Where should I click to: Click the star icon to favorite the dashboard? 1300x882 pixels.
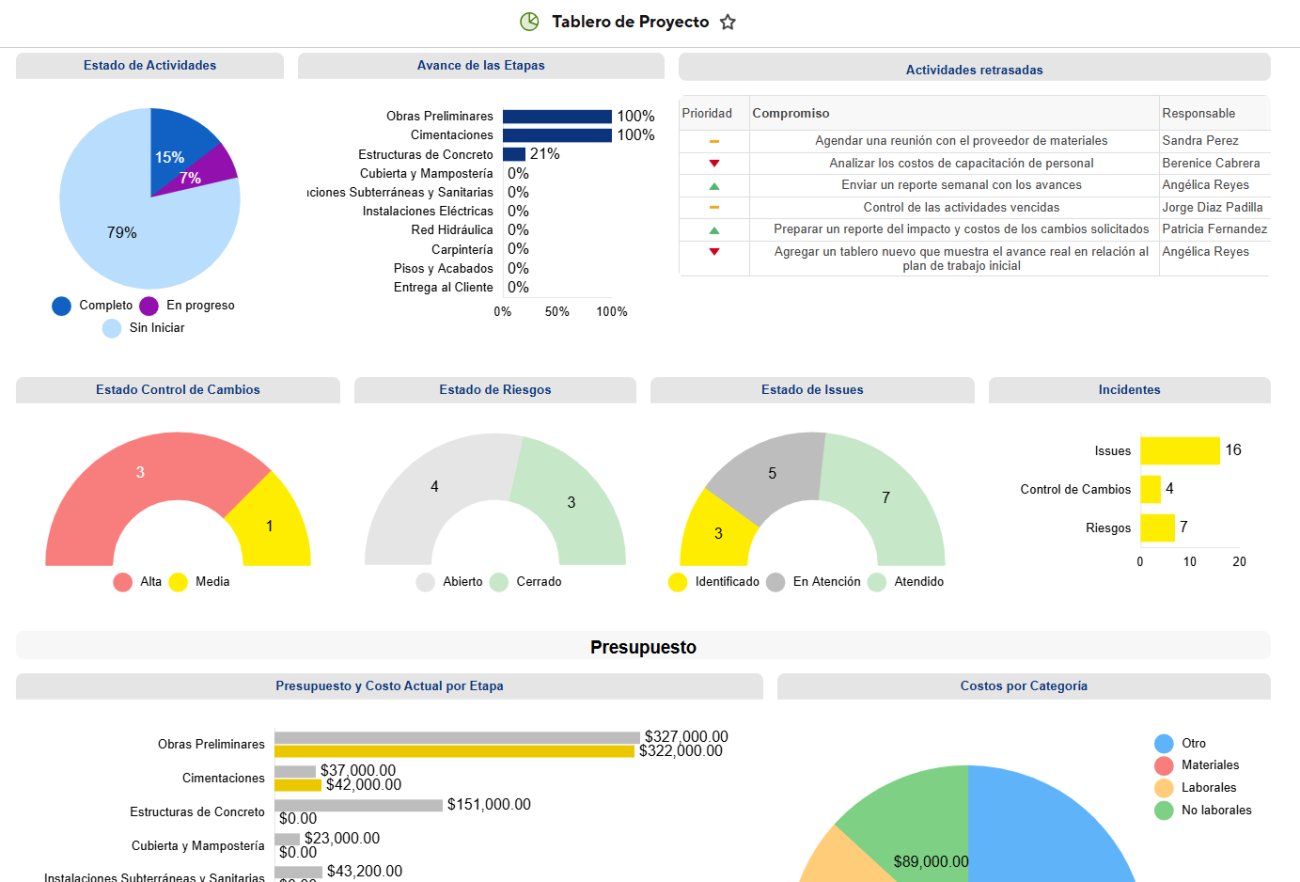click(x=727, y=21)
